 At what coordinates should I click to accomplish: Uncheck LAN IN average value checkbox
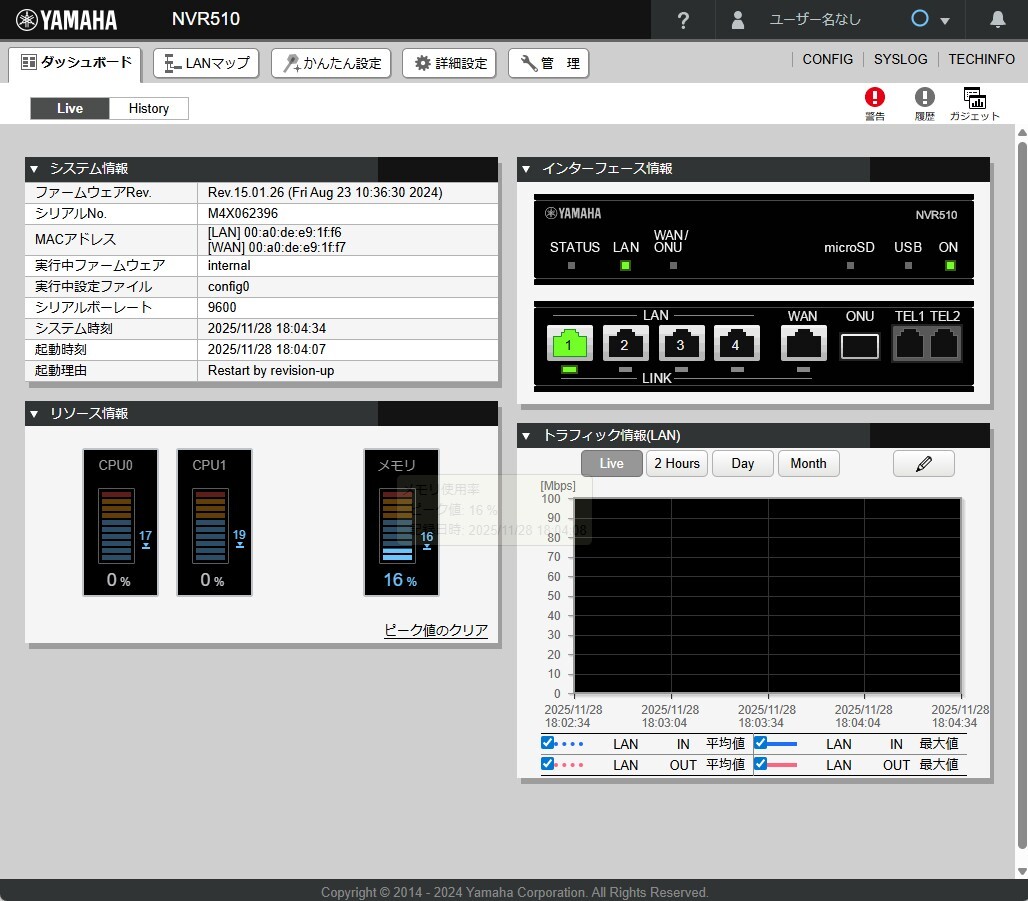pos(547,743)
